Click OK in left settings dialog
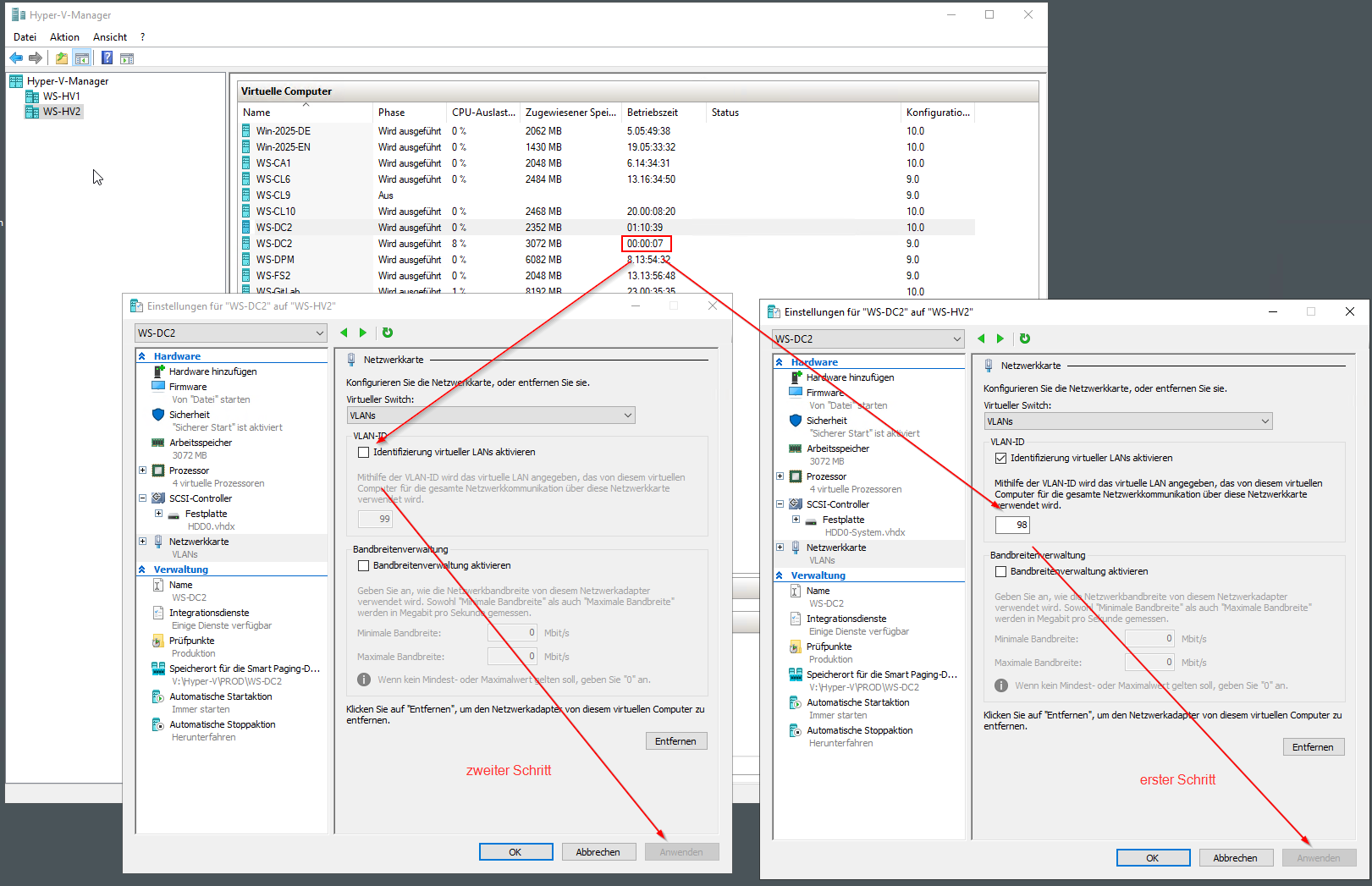This screenshot has width=1372, height=886. tap(515, 852)
